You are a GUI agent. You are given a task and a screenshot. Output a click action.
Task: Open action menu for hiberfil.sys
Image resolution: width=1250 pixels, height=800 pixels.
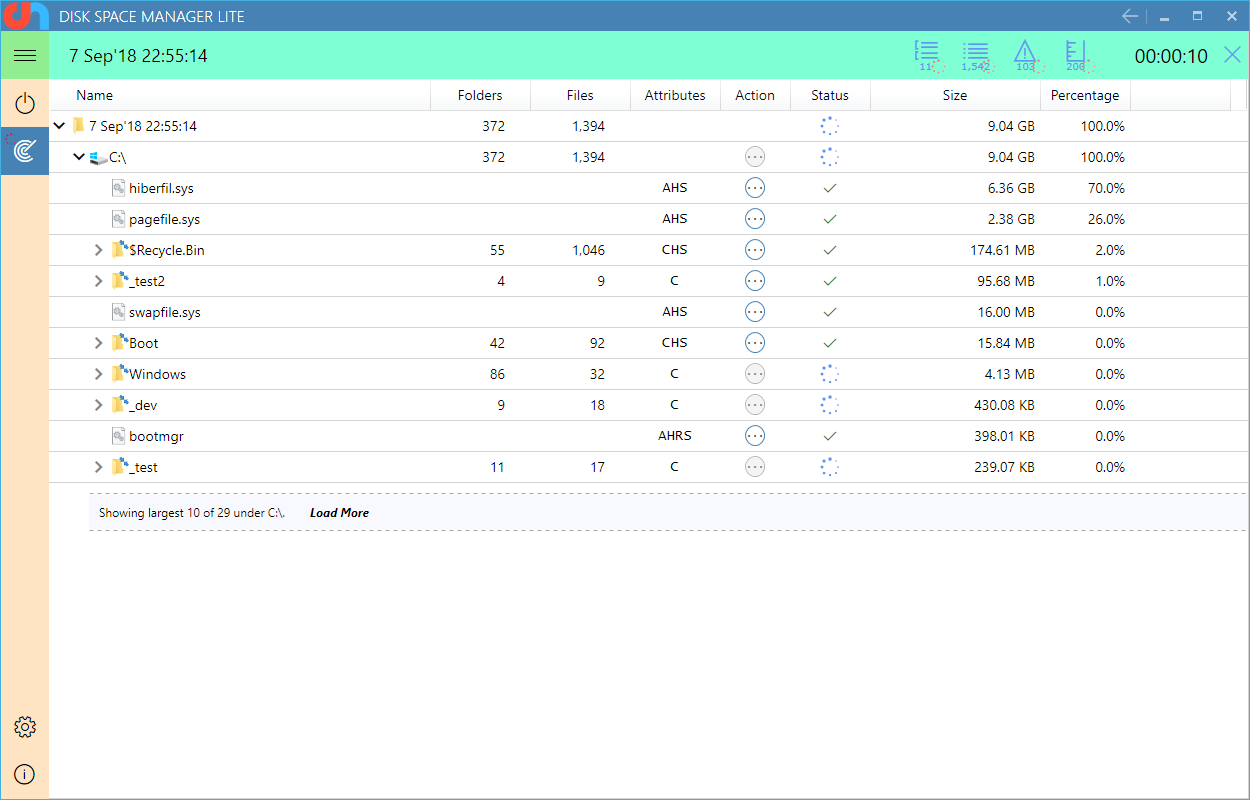755,188
